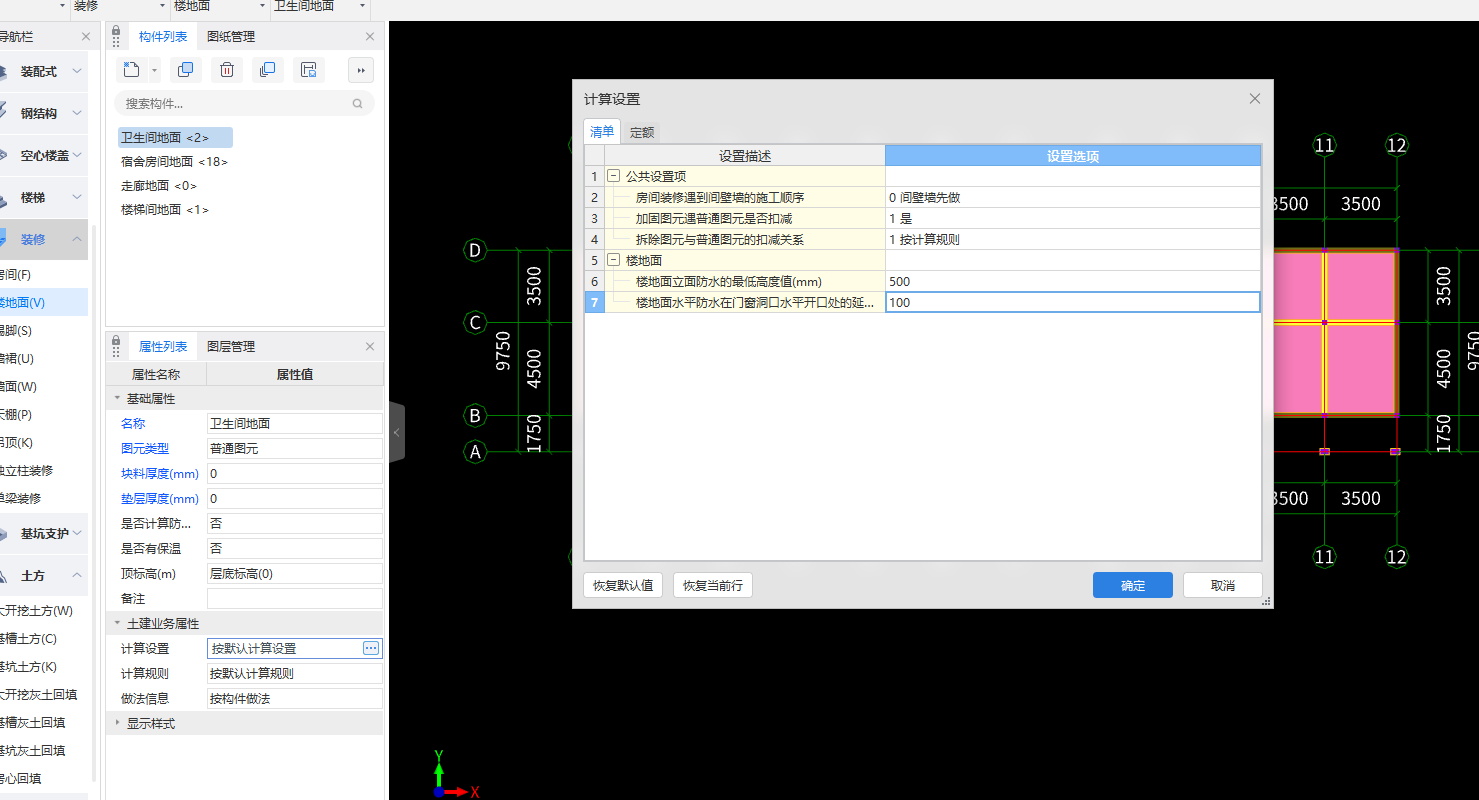The height and width of the screenshot is (800, 1479).
Task: Click the save component archive icon
Action: 309,70
